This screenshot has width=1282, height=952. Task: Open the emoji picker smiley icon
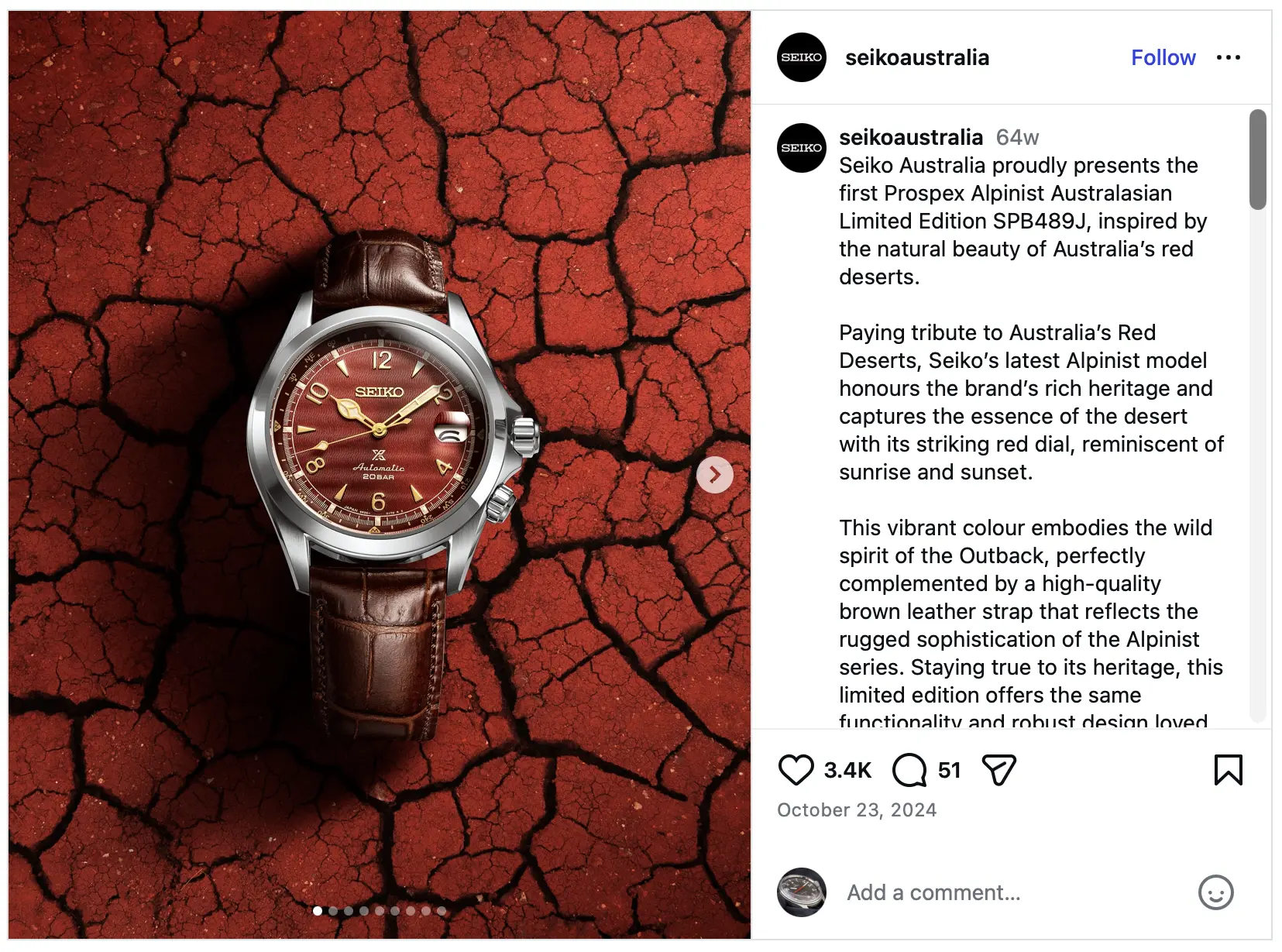[1215, 892]
